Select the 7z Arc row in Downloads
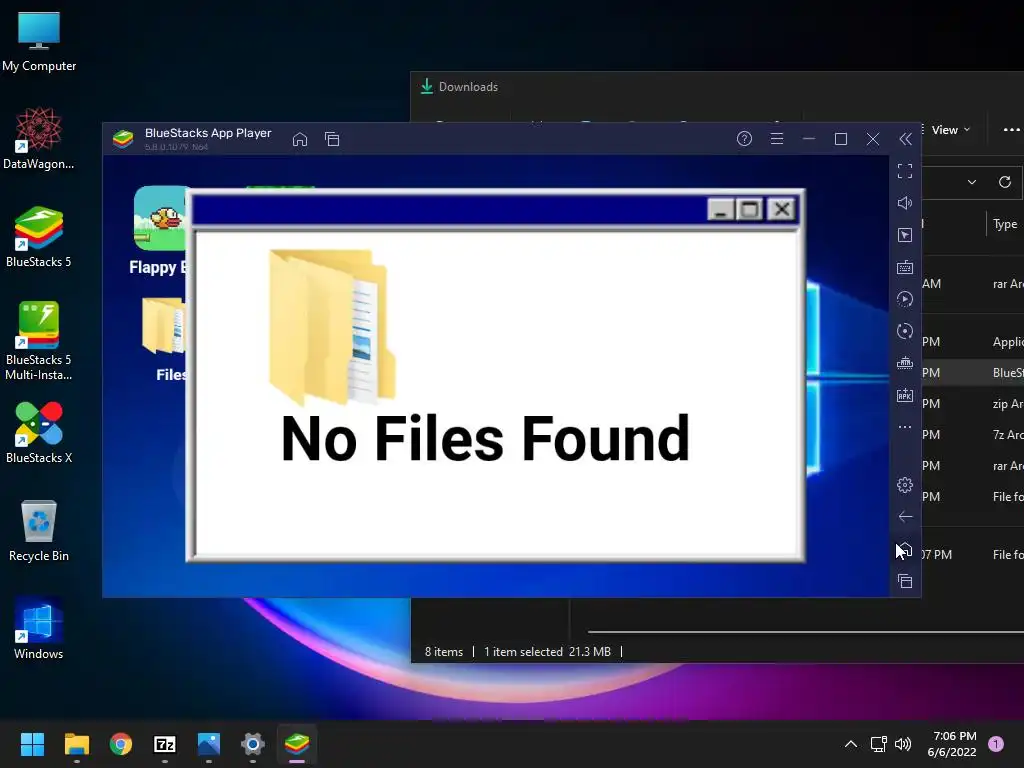Screen dimensions: 1024x768 [972, 435]
